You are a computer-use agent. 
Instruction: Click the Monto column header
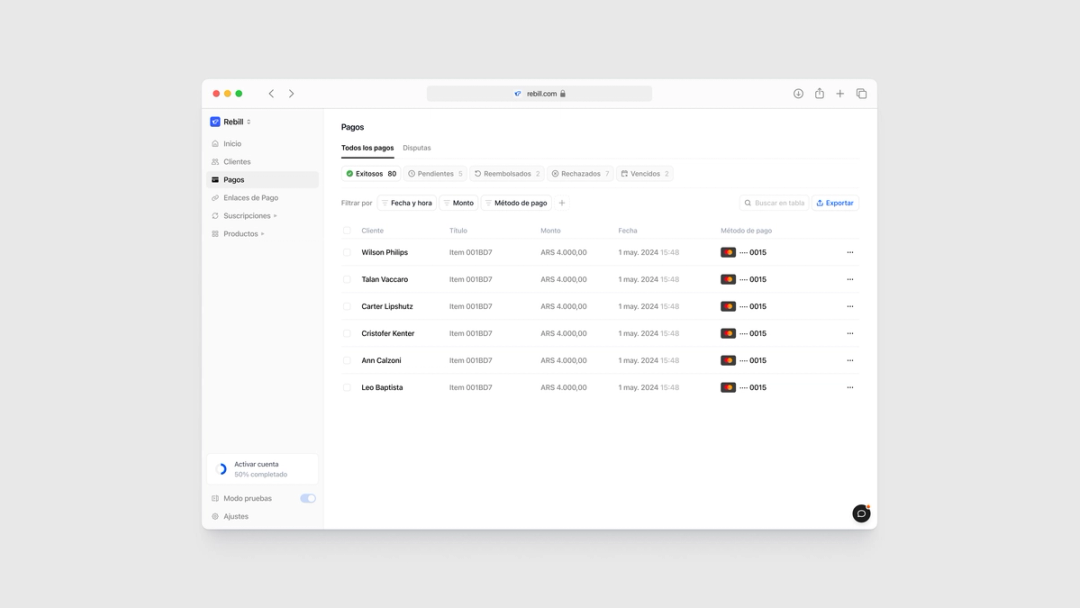coord(550,231)
